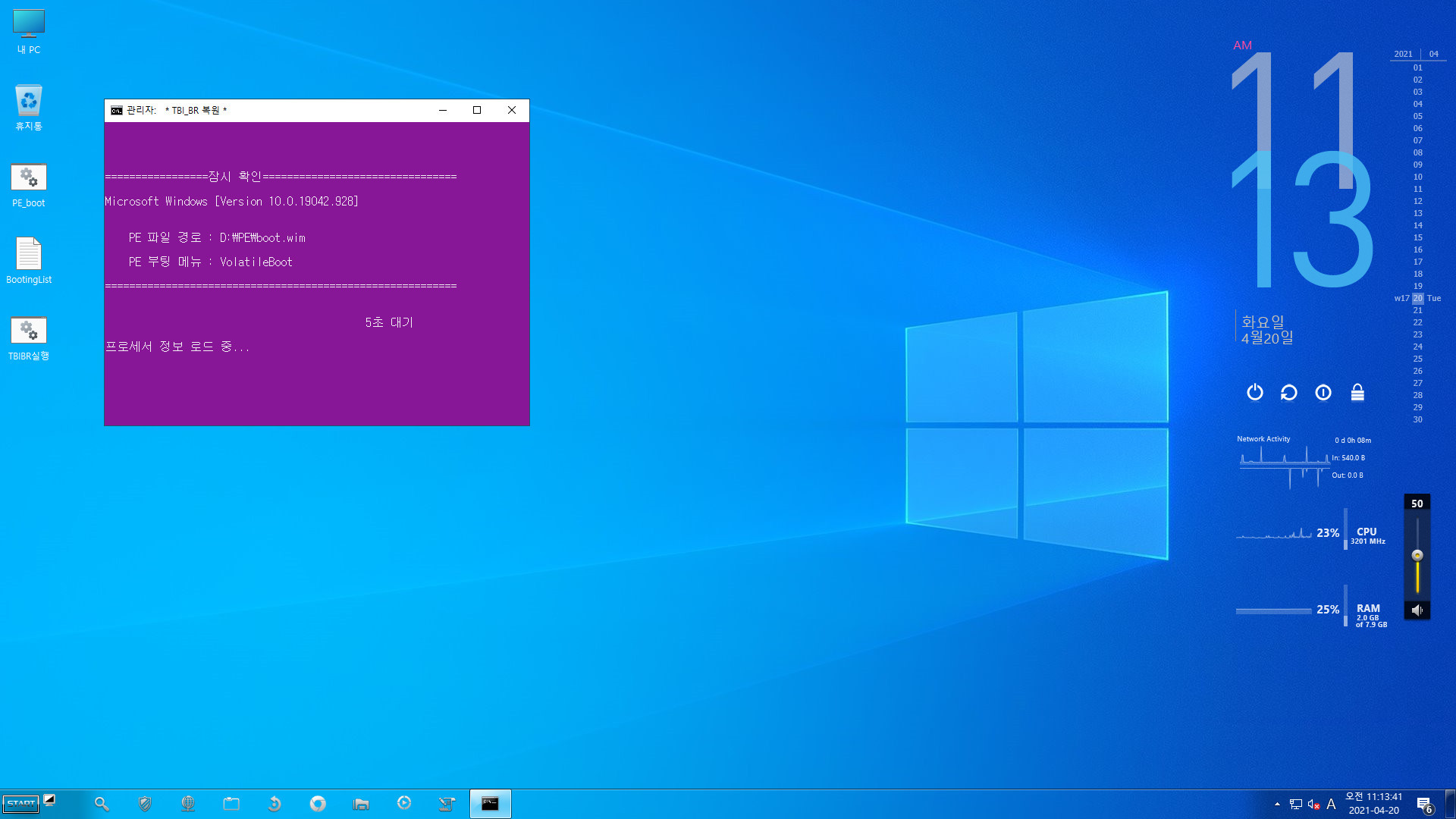Maximize the TBI_BR 복원 console window
The height and width of the screenshot is (819, 1456).
477,111
